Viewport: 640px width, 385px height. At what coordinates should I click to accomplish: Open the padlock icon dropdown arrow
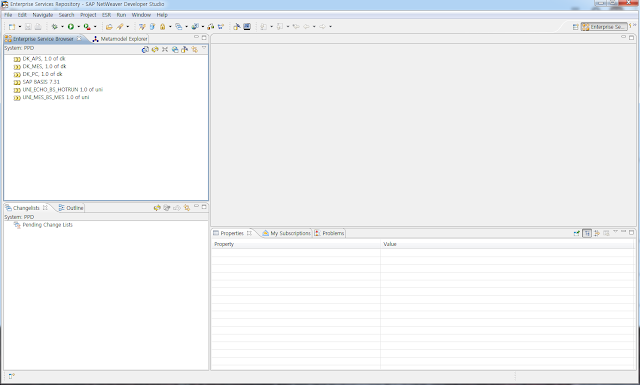point(170,27)
